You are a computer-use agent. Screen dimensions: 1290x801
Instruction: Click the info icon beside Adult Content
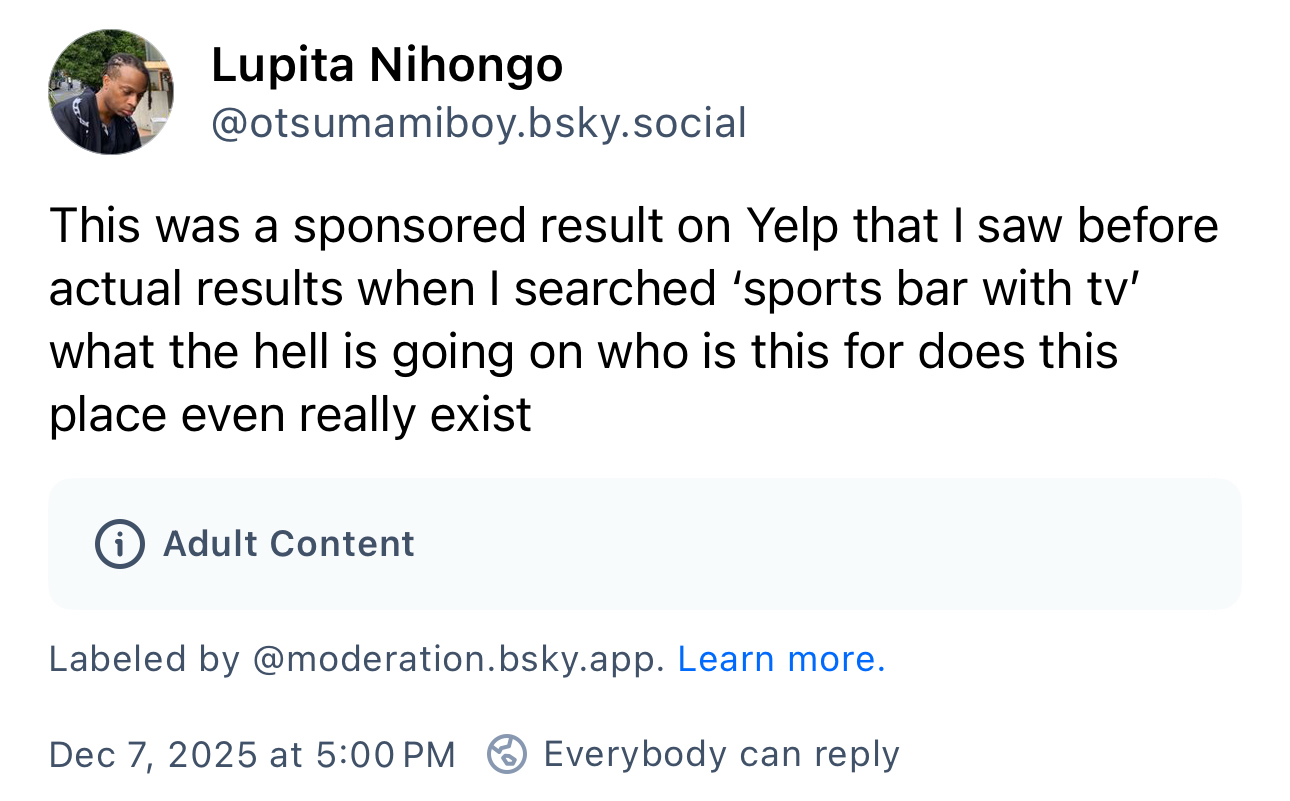coord(120,544)
